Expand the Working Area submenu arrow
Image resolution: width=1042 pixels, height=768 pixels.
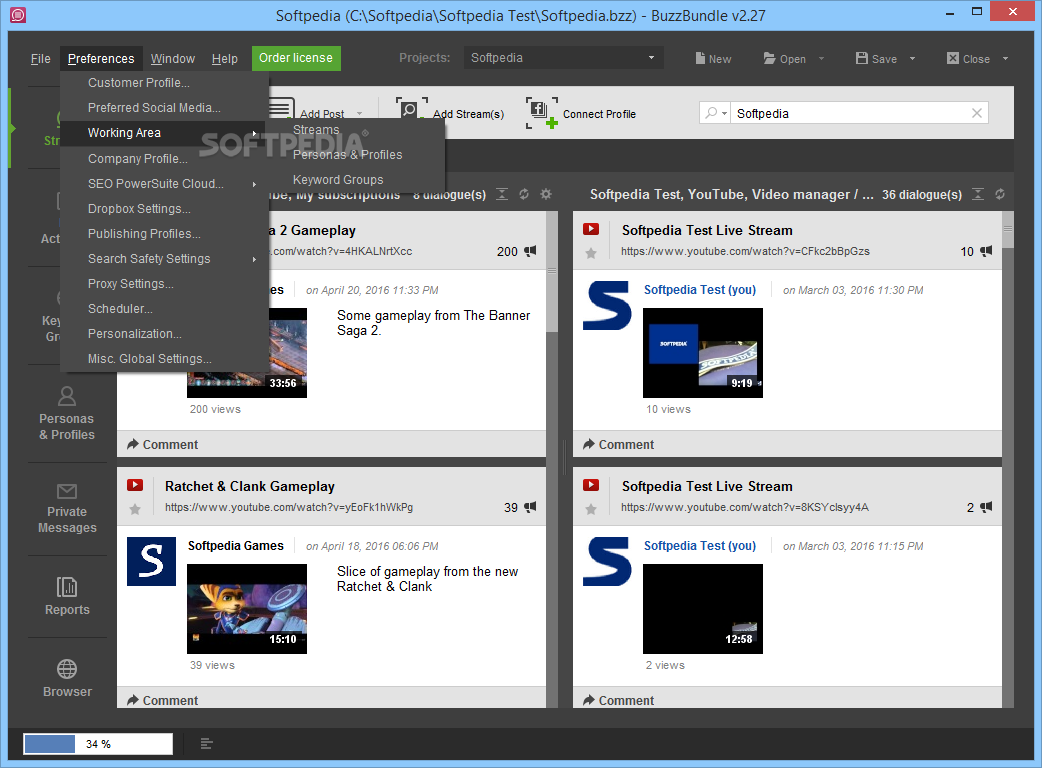tap(255, 134)
